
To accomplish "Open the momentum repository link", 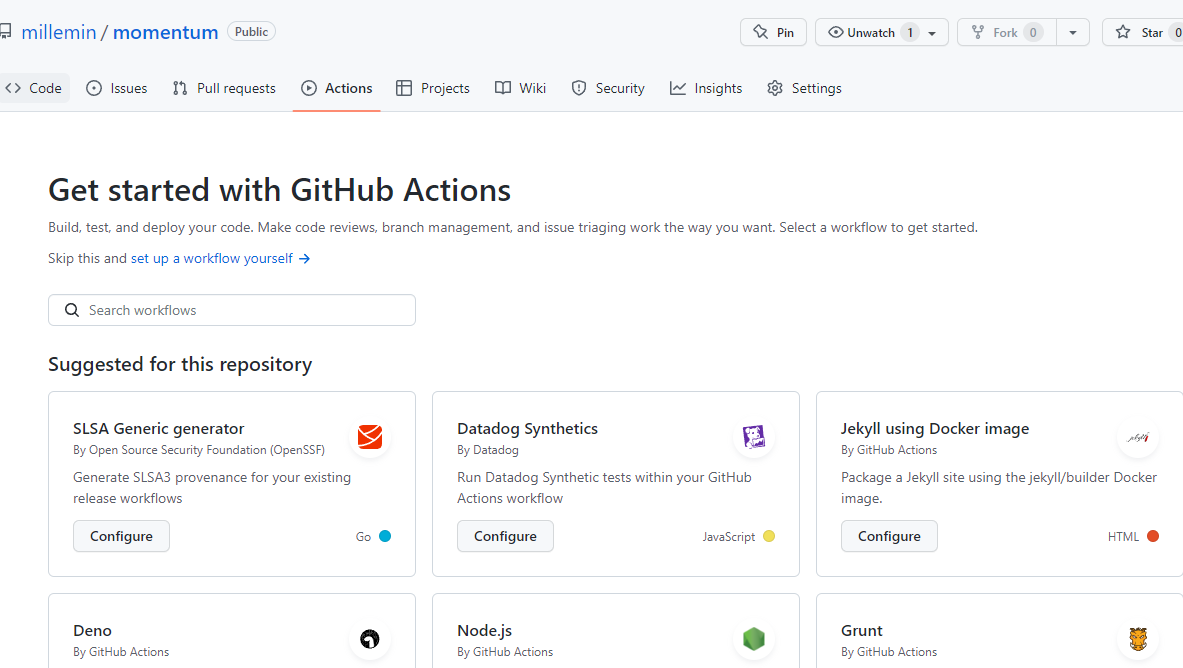I will tap(165, 32).
